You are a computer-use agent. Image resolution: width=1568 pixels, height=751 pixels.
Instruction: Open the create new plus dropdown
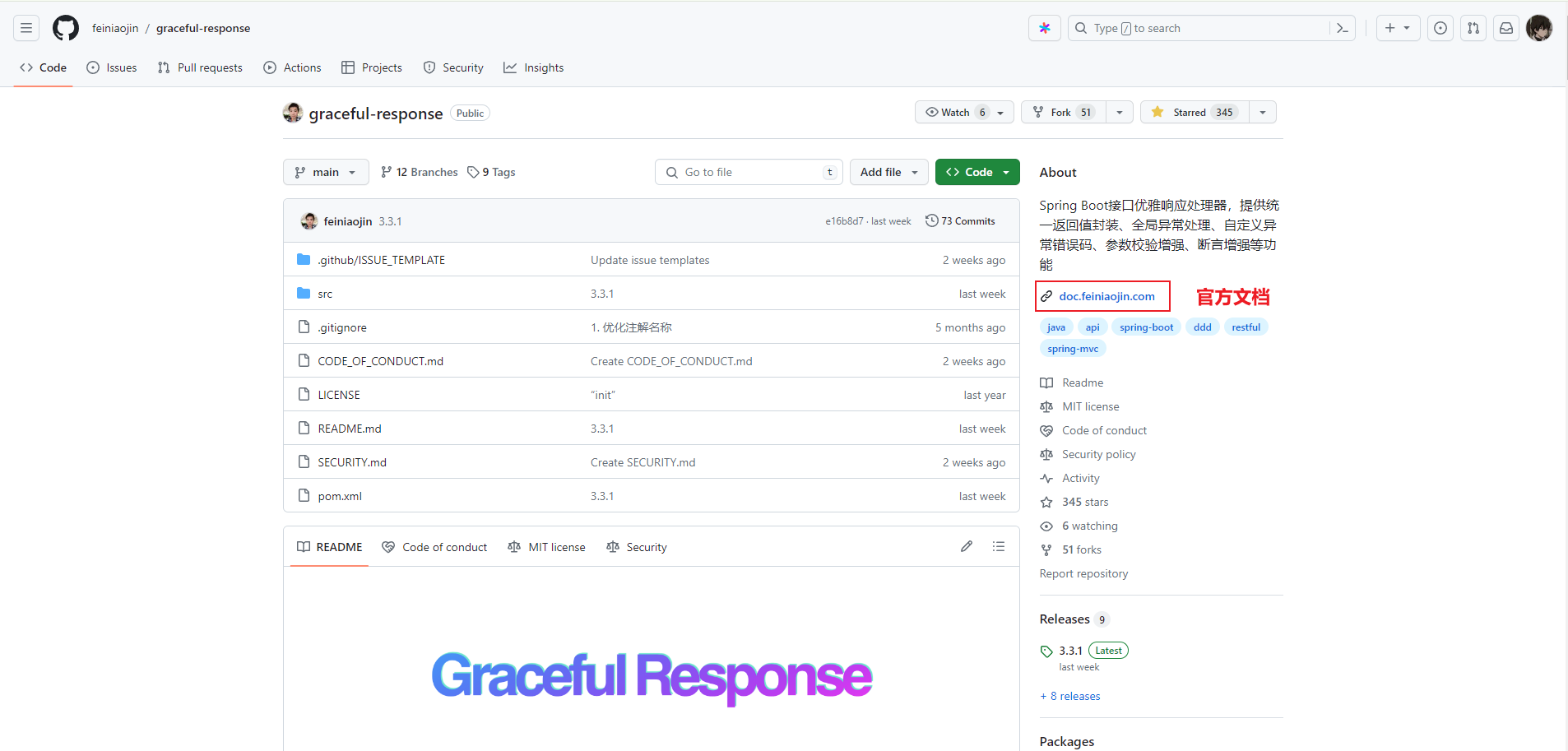(x=1398, y=28)
